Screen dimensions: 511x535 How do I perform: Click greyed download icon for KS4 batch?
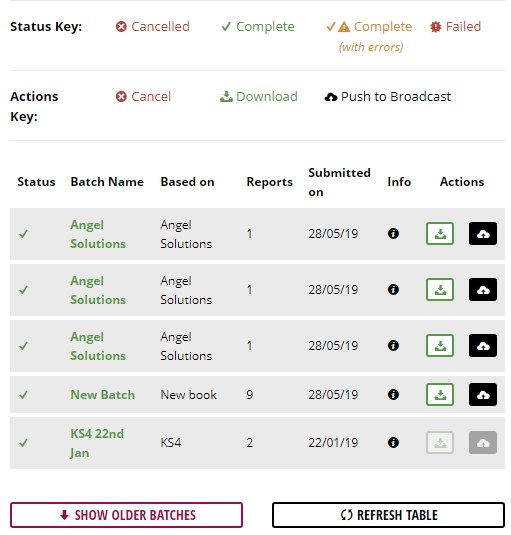click(440, 443)
